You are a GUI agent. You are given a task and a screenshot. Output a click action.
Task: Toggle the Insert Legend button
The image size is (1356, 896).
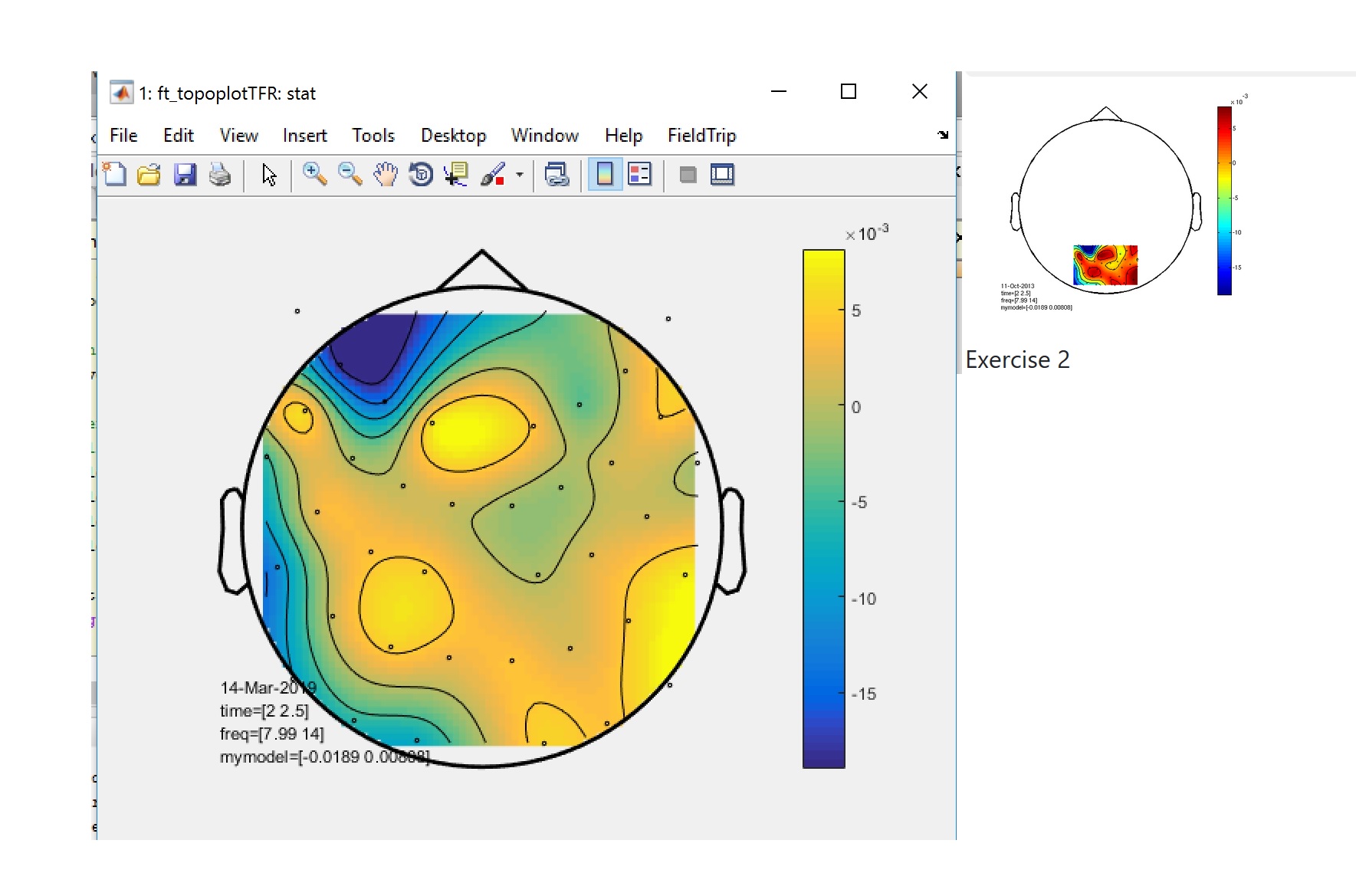click(x=639, y=175)
